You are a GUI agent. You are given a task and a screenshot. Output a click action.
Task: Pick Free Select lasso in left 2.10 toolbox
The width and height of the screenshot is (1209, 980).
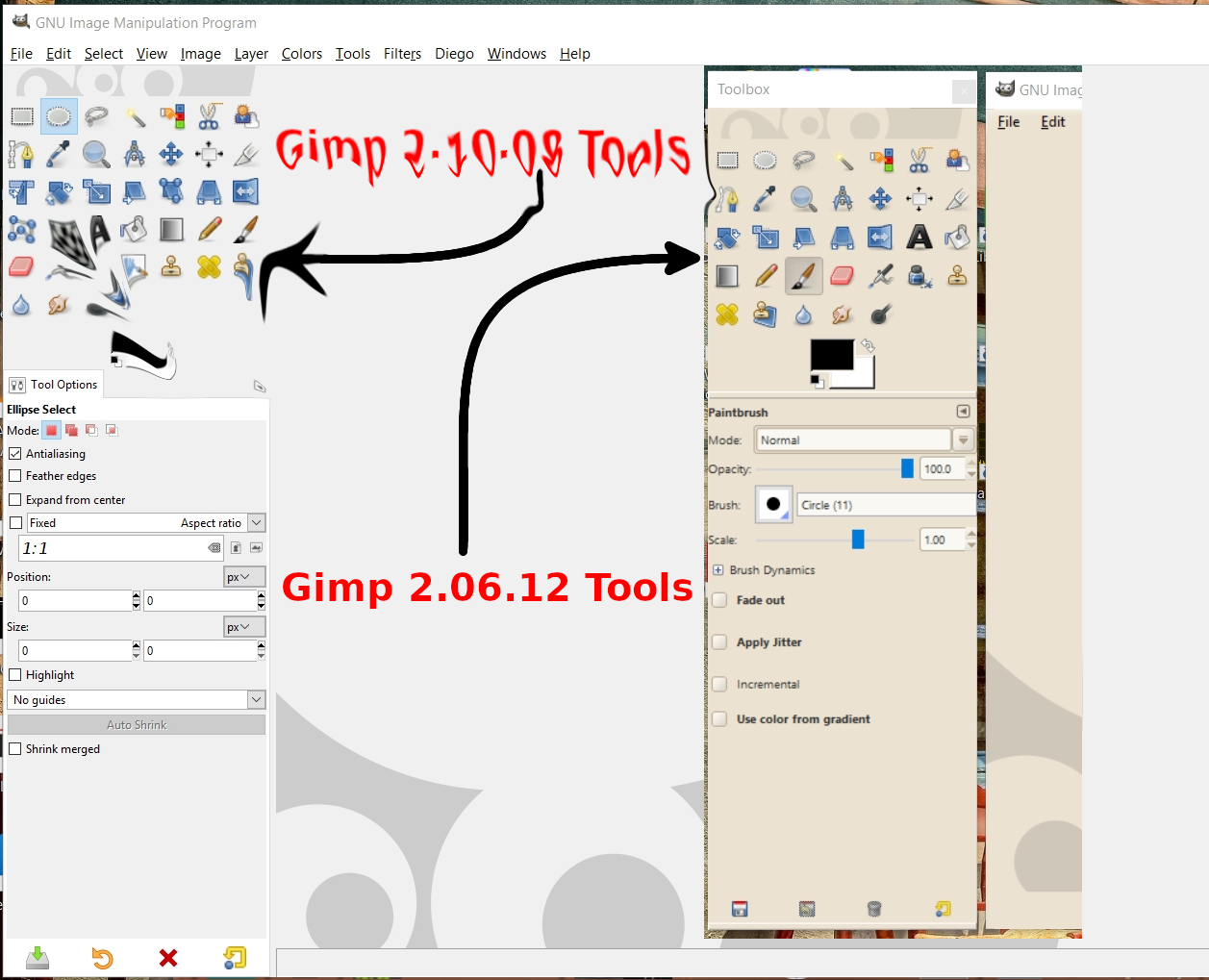tap(96, 117)
